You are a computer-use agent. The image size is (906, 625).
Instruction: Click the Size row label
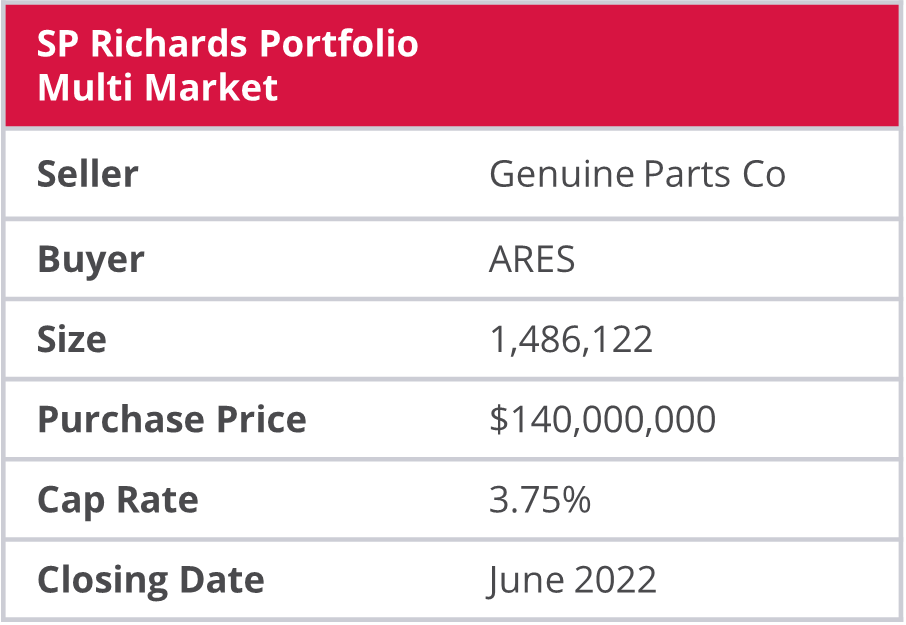(72, 340)
